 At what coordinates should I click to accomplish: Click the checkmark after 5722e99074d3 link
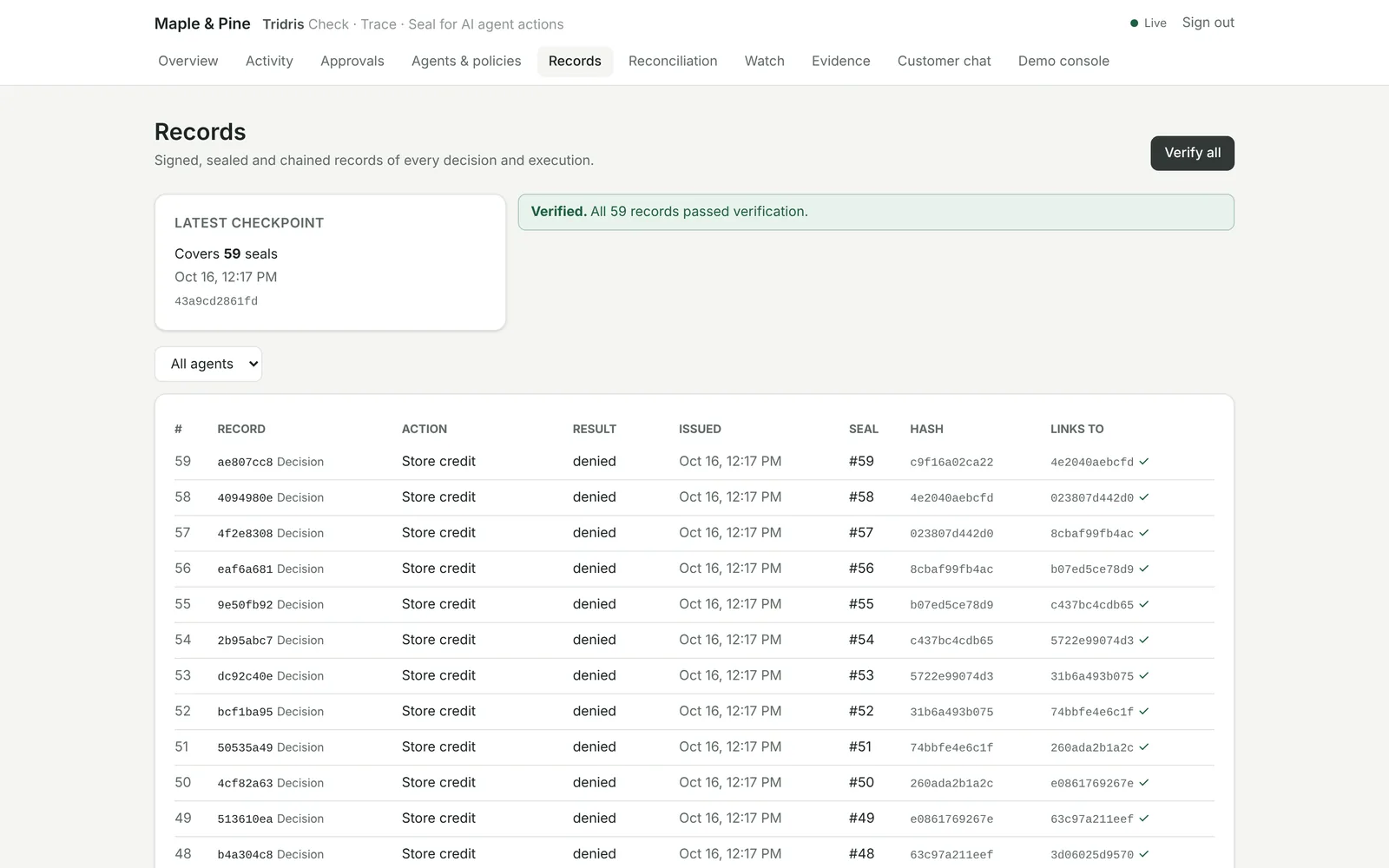[x=1144, y=640]
